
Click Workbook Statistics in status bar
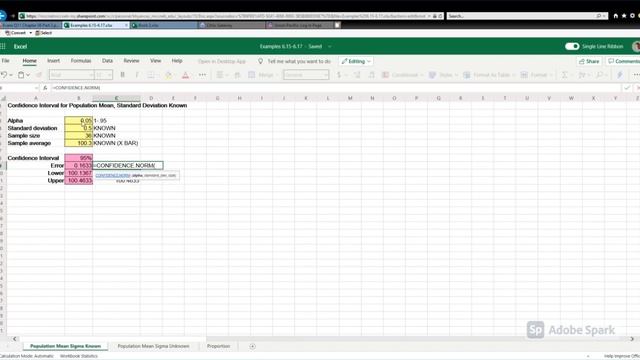[x=79, y=356]
